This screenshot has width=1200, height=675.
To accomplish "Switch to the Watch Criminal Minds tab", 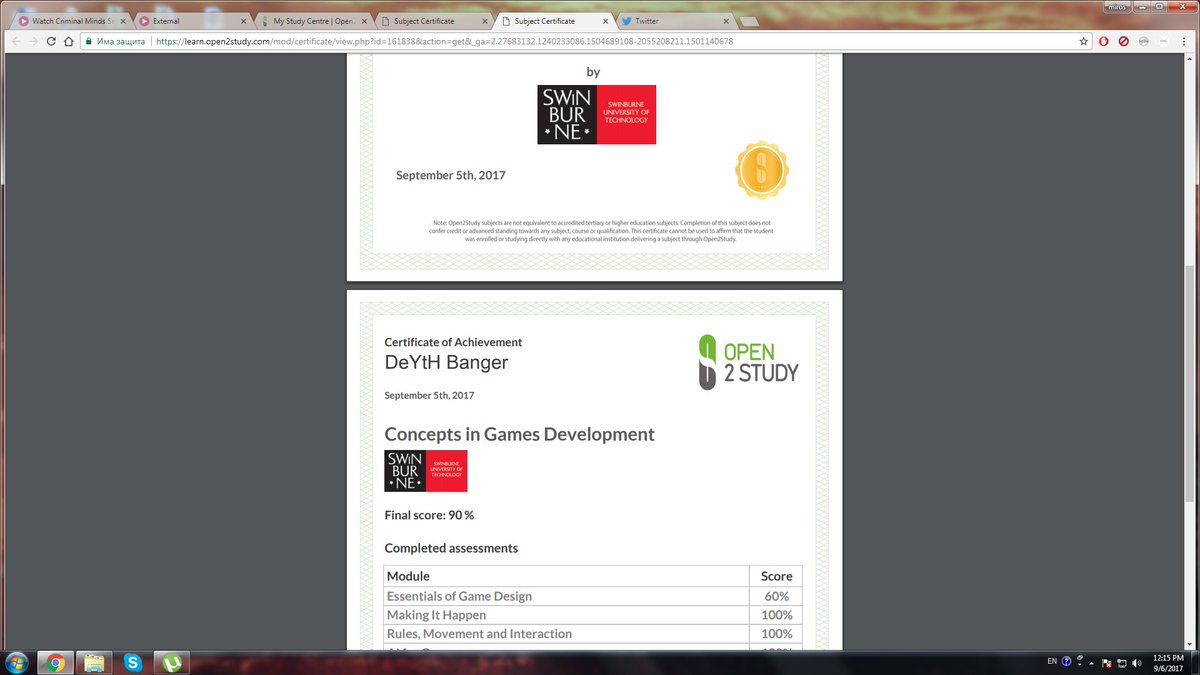I will (70, 20).
